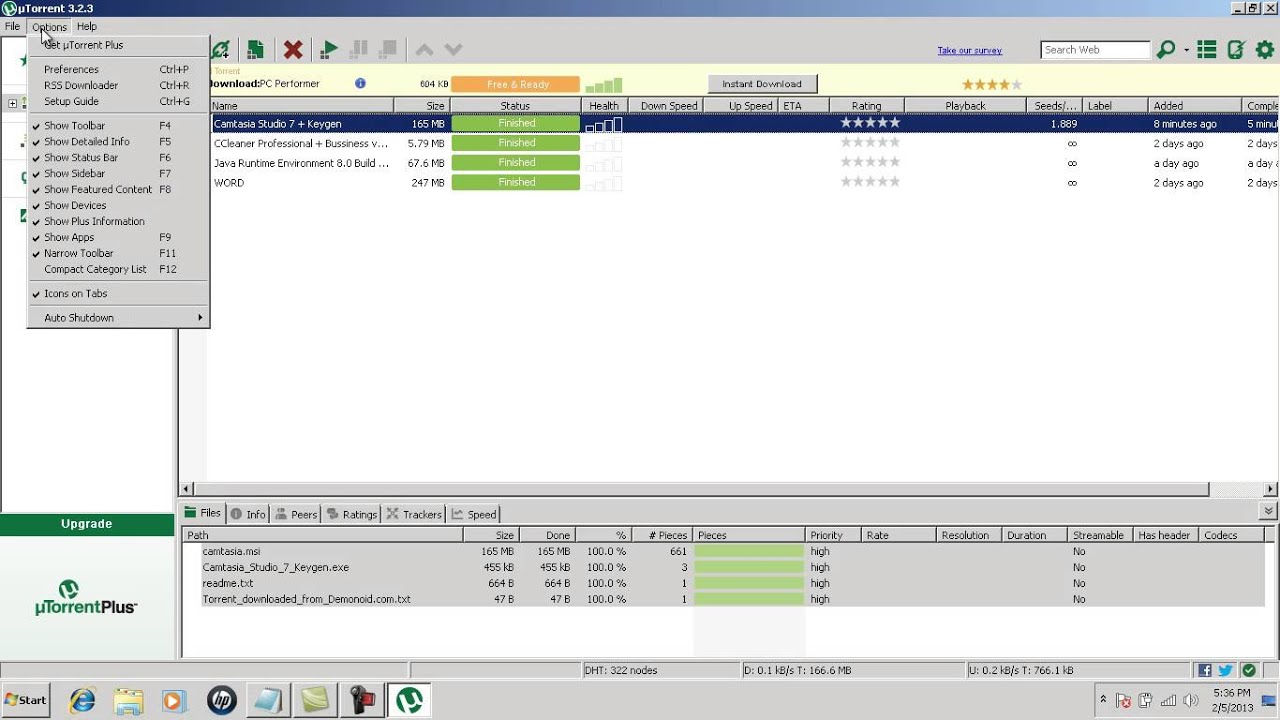The width and height of the screenshot is (1280, 720).
Task: Collapse the detailed info pane chevron
Action: [x=1268, y=511]
